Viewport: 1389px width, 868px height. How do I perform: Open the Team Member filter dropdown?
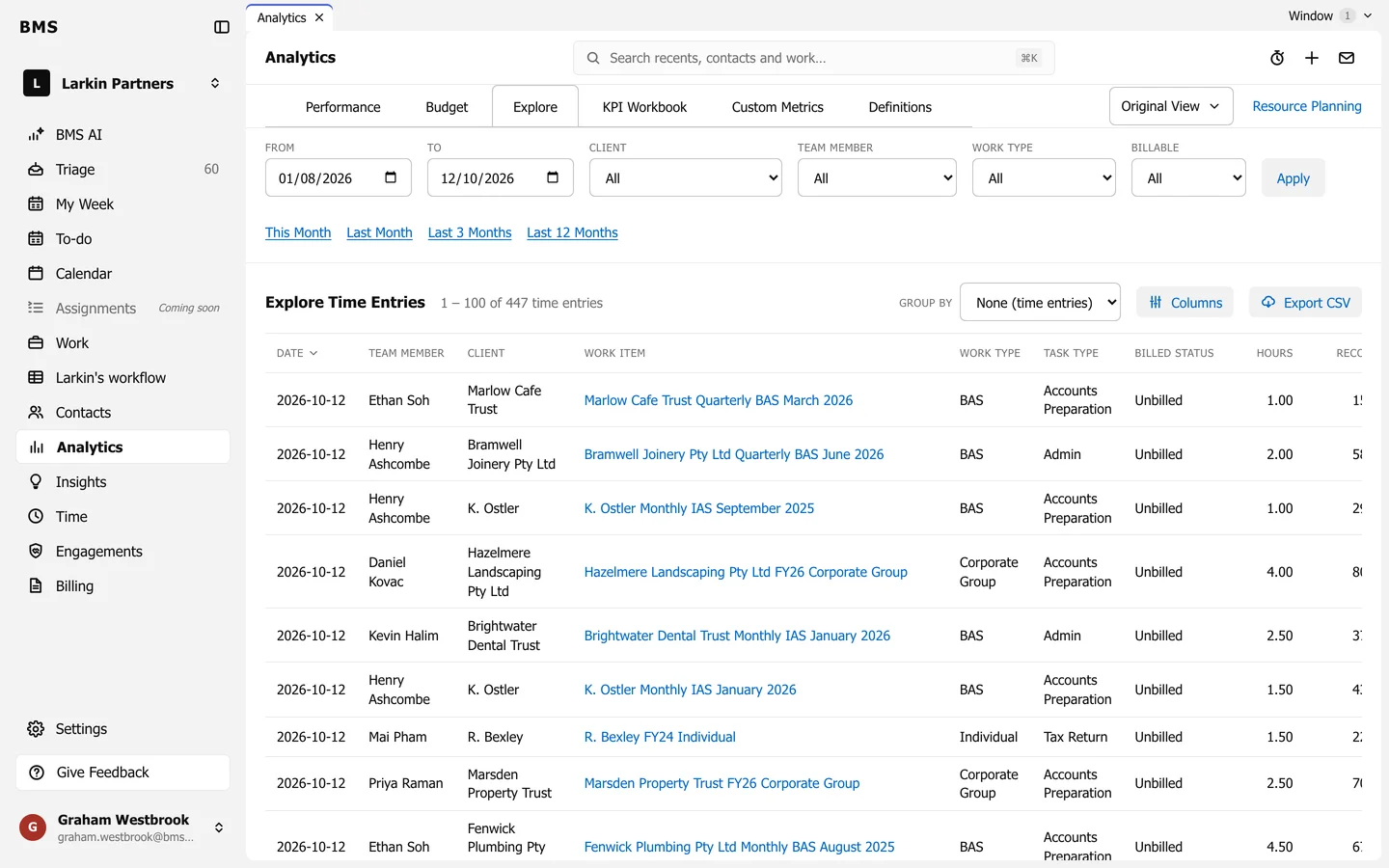tap(877, 177)
